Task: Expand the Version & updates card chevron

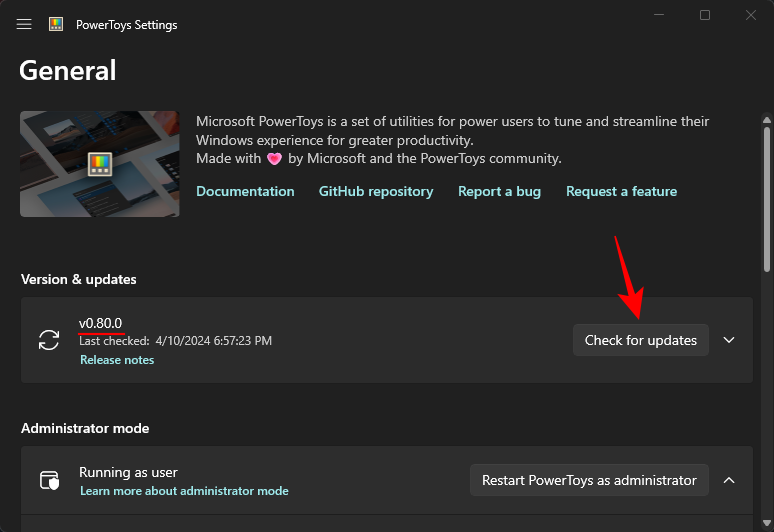Action: (729, 340)
